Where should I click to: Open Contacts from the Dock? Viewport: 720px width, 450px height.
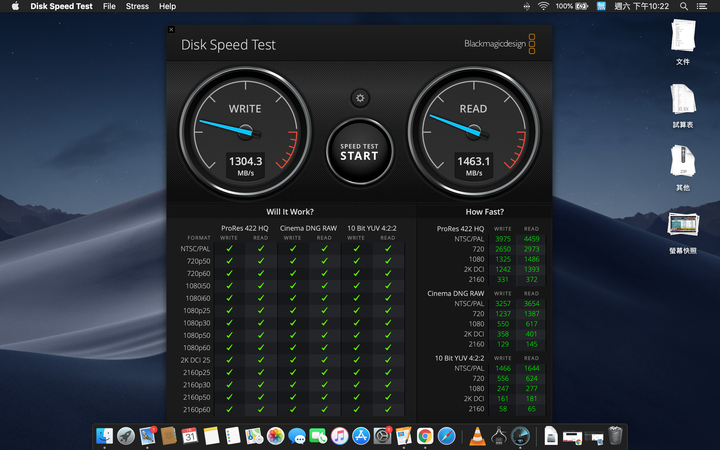point(169,436)
